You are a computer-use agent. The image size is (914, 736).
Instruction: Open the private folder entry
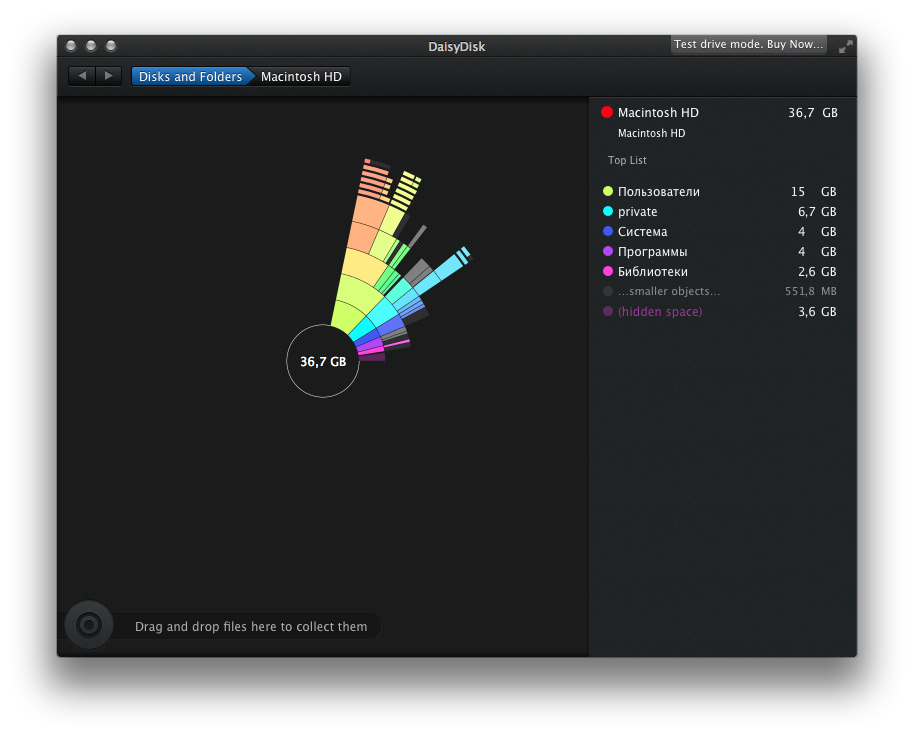pyautogui.click(x=637, y=212)
